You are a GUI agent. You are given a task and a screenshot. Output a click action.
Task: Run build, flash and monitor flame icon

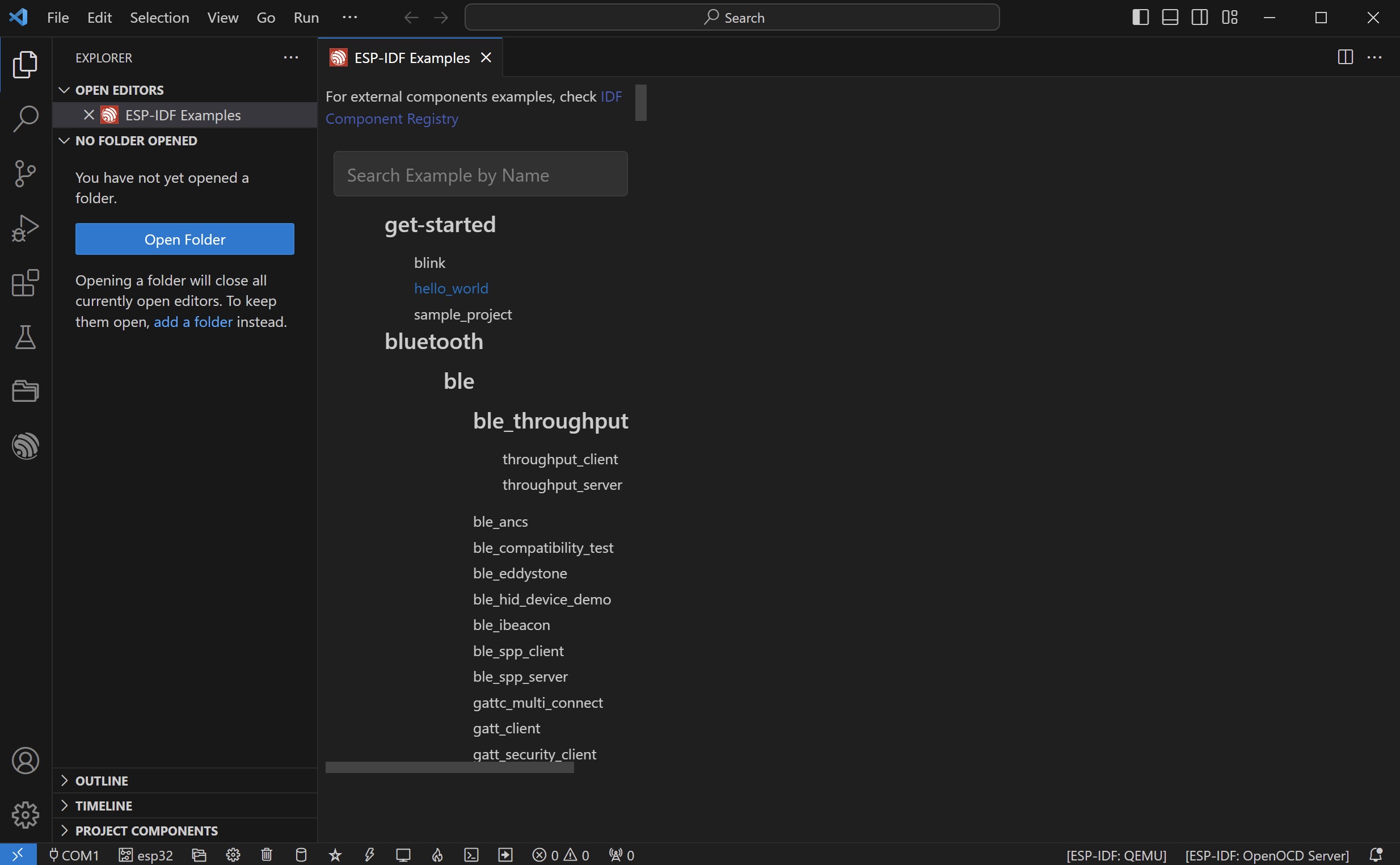[x=437, y=855]
